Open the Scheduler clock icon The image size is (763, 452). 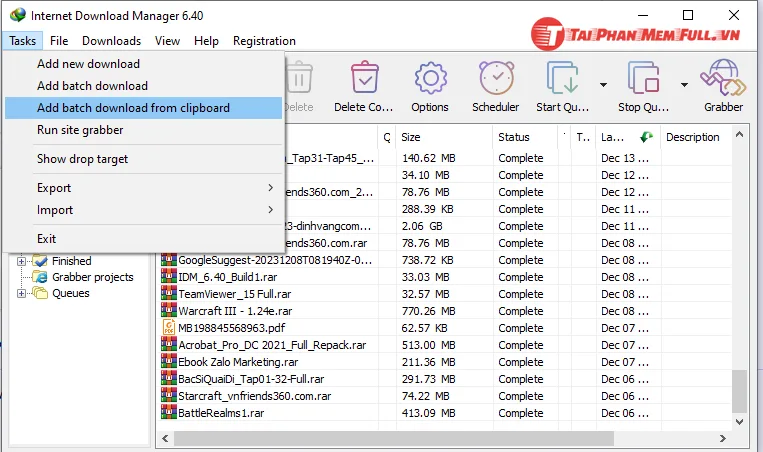[496, 77]
